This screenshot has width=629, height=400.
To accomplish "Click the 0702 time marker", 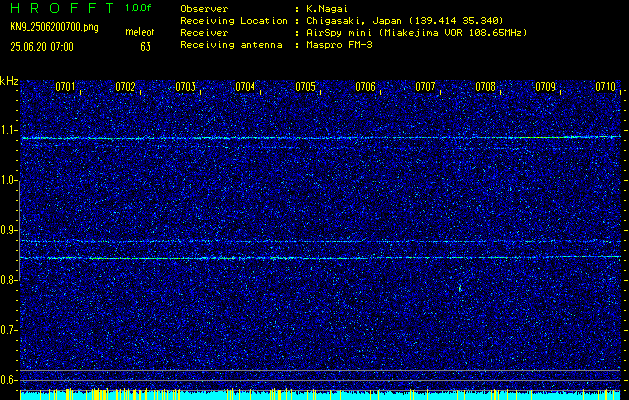I will click(x=125, y=87).
